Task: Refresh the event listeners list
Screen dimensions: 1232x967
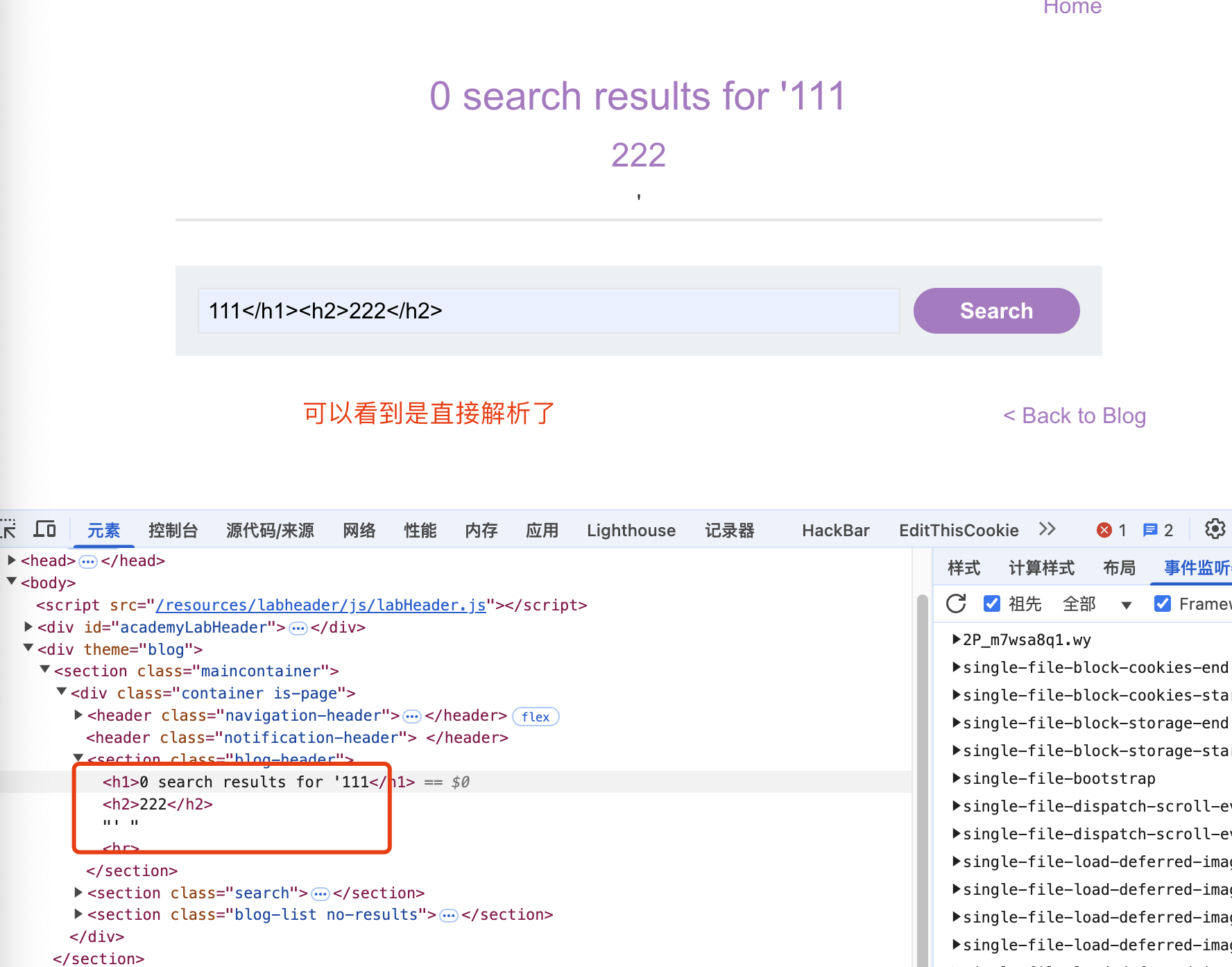Action: point(956,604)
